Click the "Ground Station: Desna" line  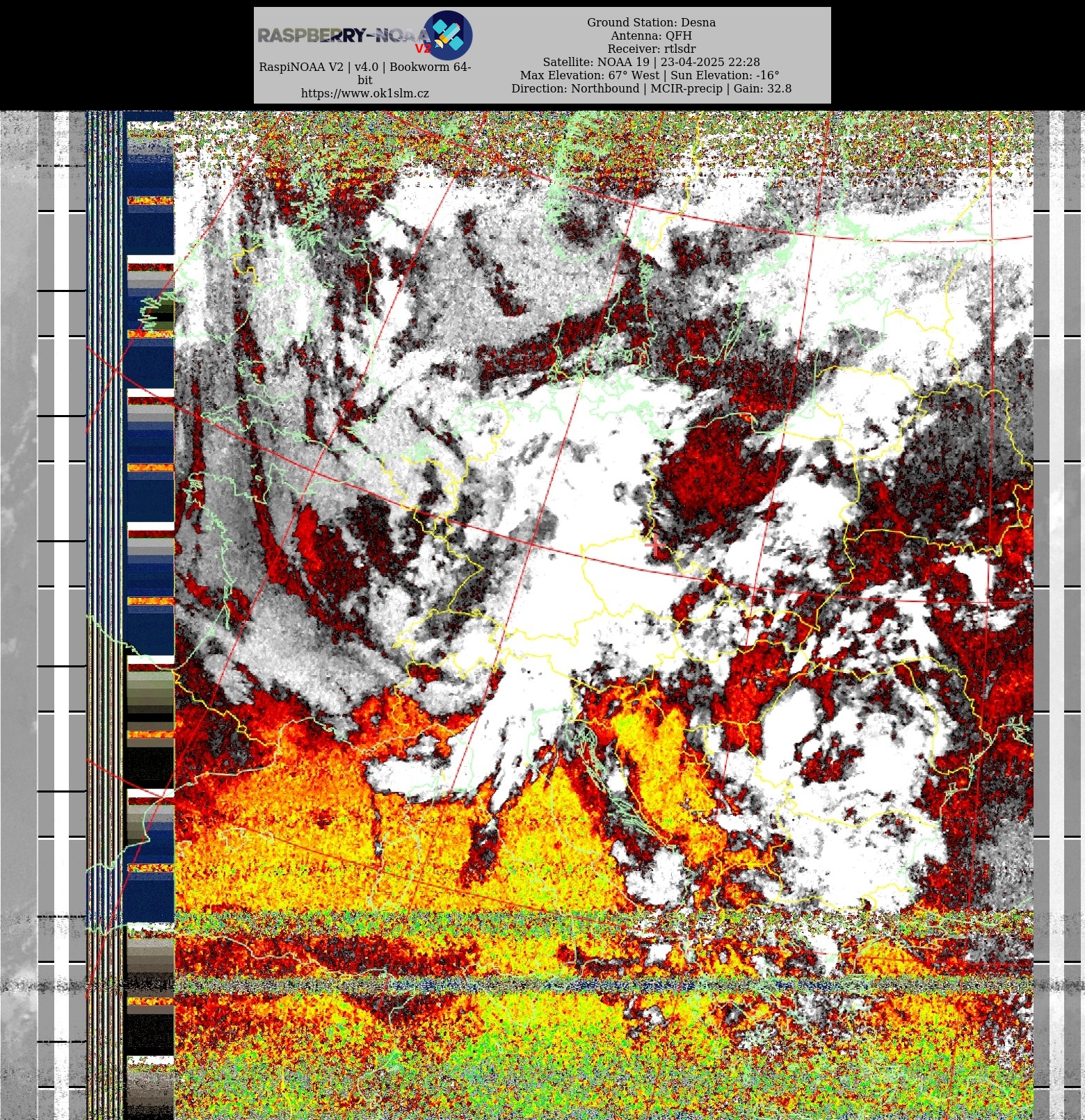pos(651,22)
